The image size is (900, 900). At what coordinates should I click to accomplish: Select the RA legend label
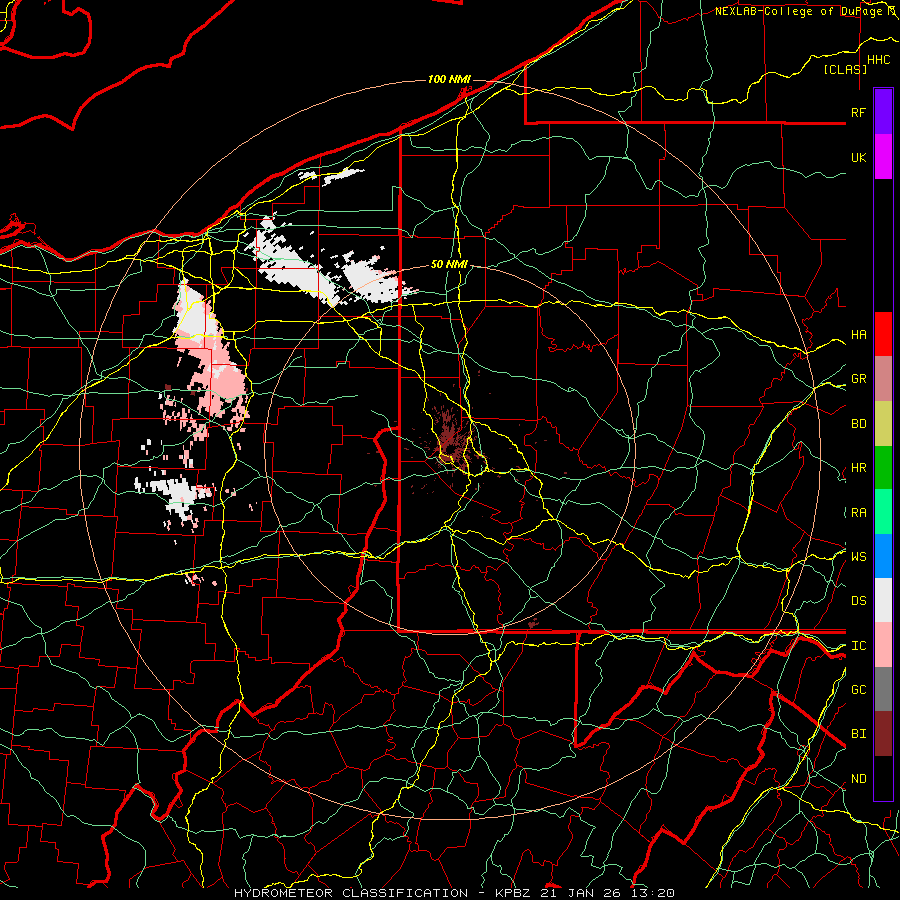[858, 513]
